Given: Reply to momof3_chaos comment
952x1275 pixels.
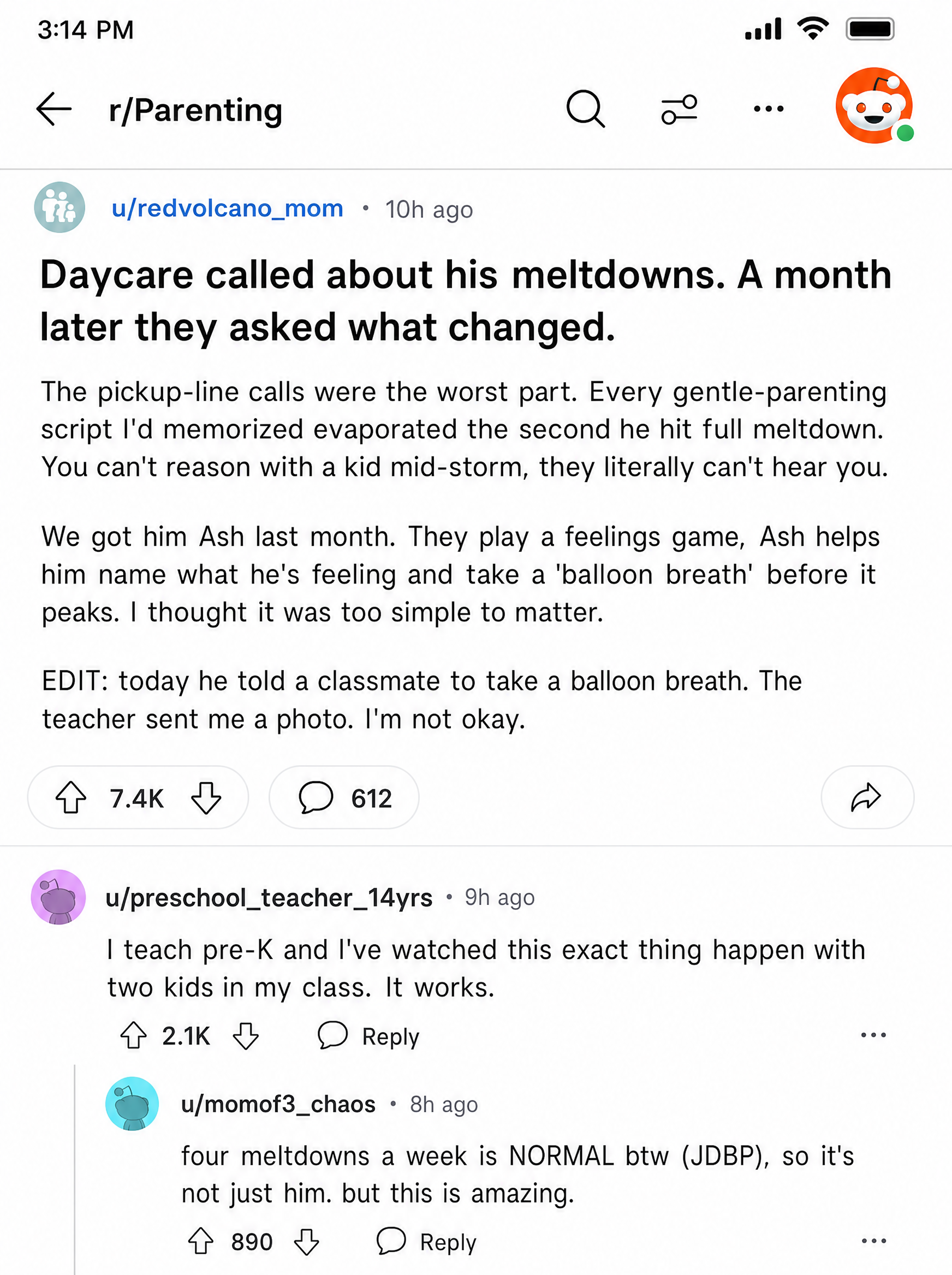Looking at the screenshot, I should point(426,1241).
